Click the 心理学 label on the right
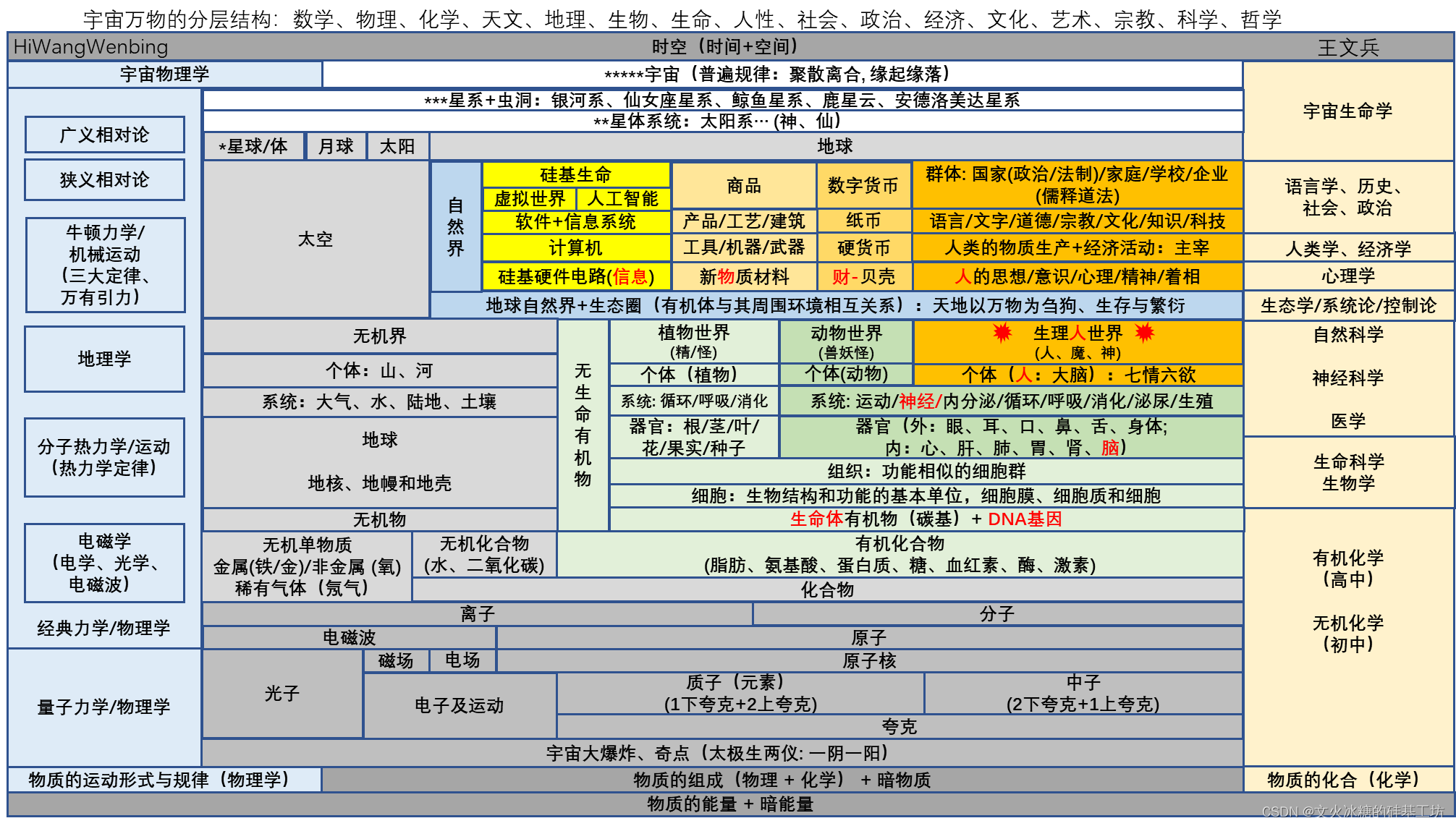Screen dimensions: 1456x826 1347,276
